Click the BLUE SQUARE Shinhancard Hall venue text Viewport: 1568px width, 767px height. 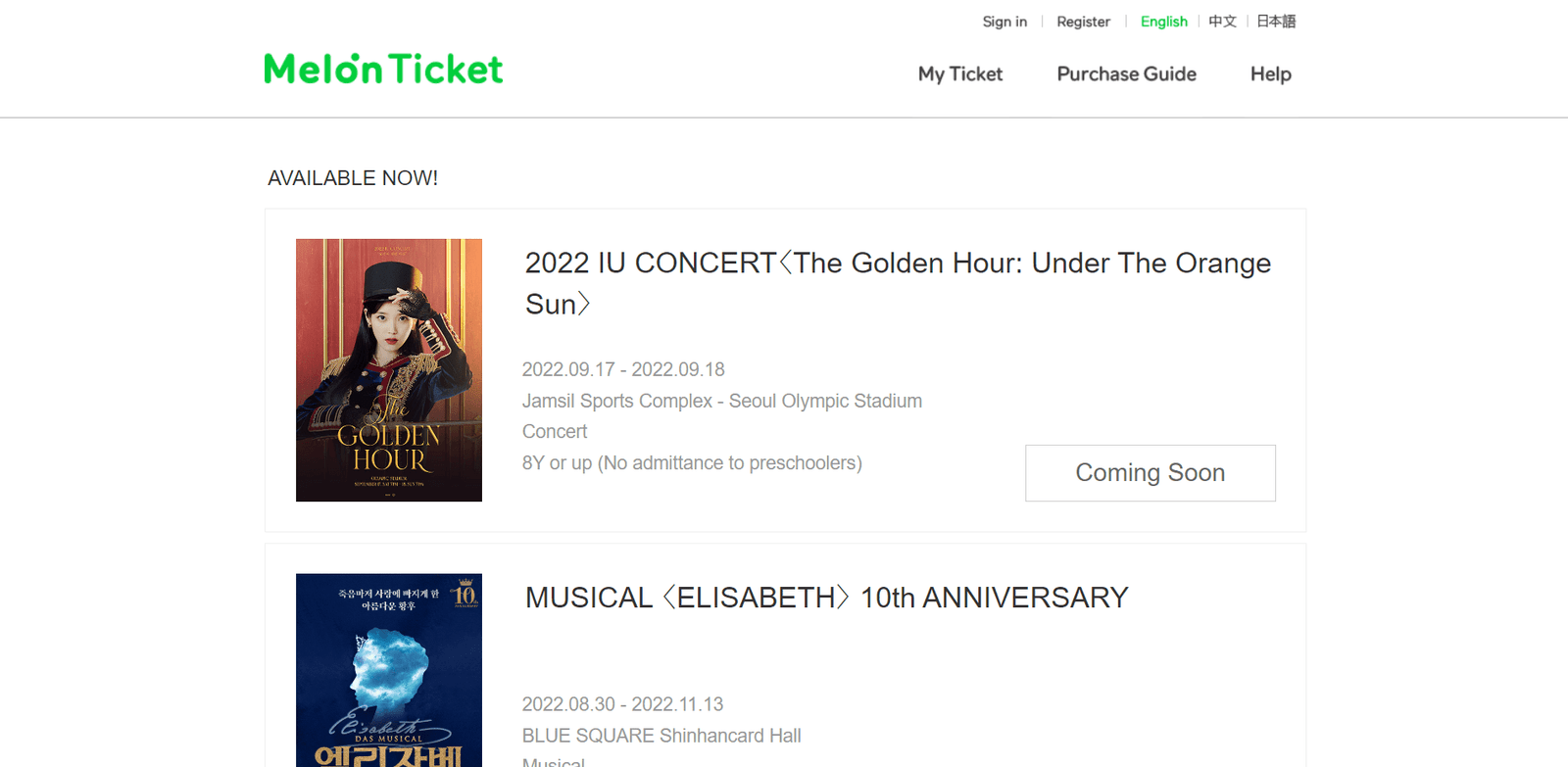coord(662,735)
